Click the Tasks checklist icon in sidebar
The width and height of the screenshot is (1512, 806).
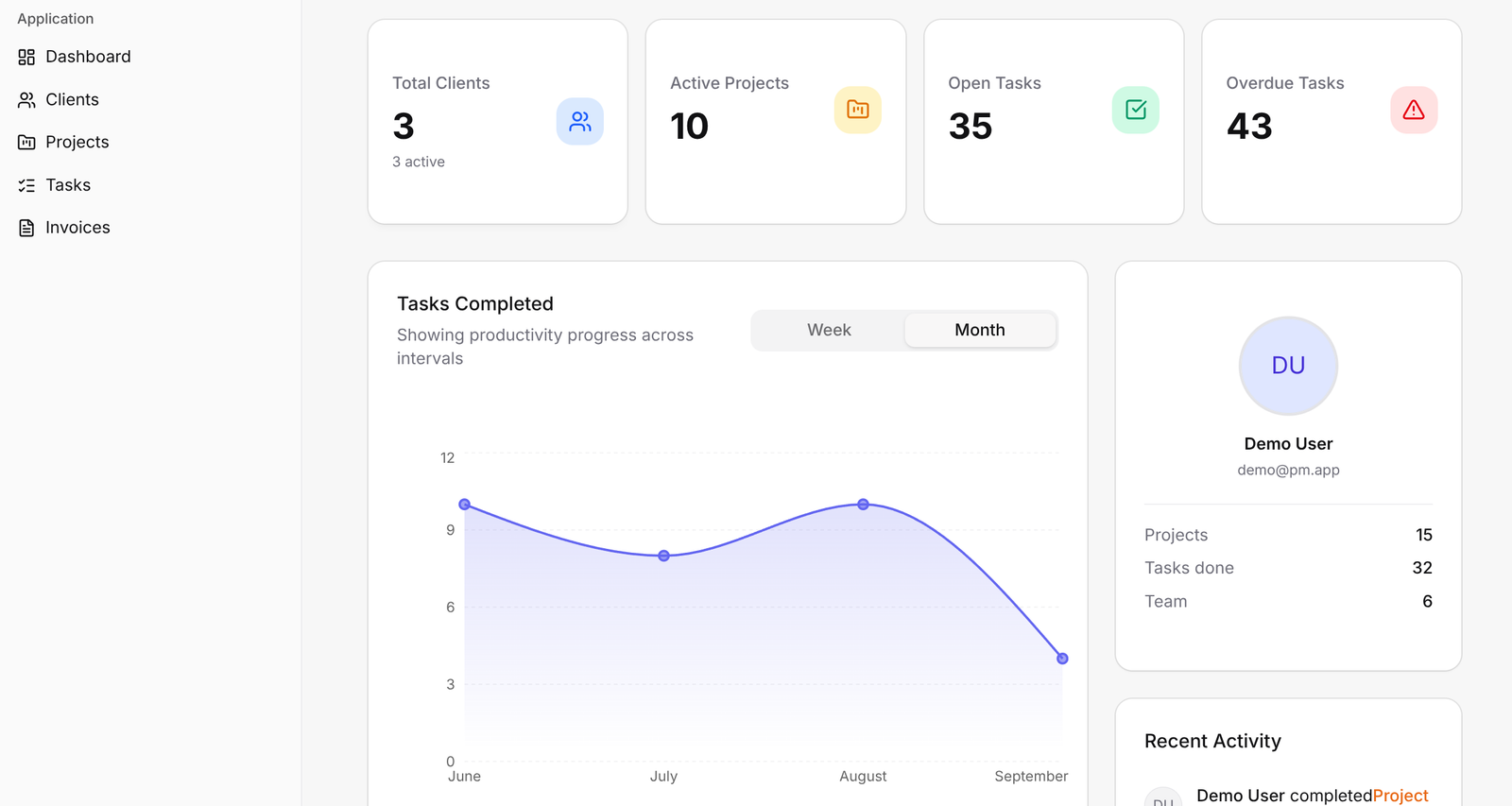click(x=26, y=185)
